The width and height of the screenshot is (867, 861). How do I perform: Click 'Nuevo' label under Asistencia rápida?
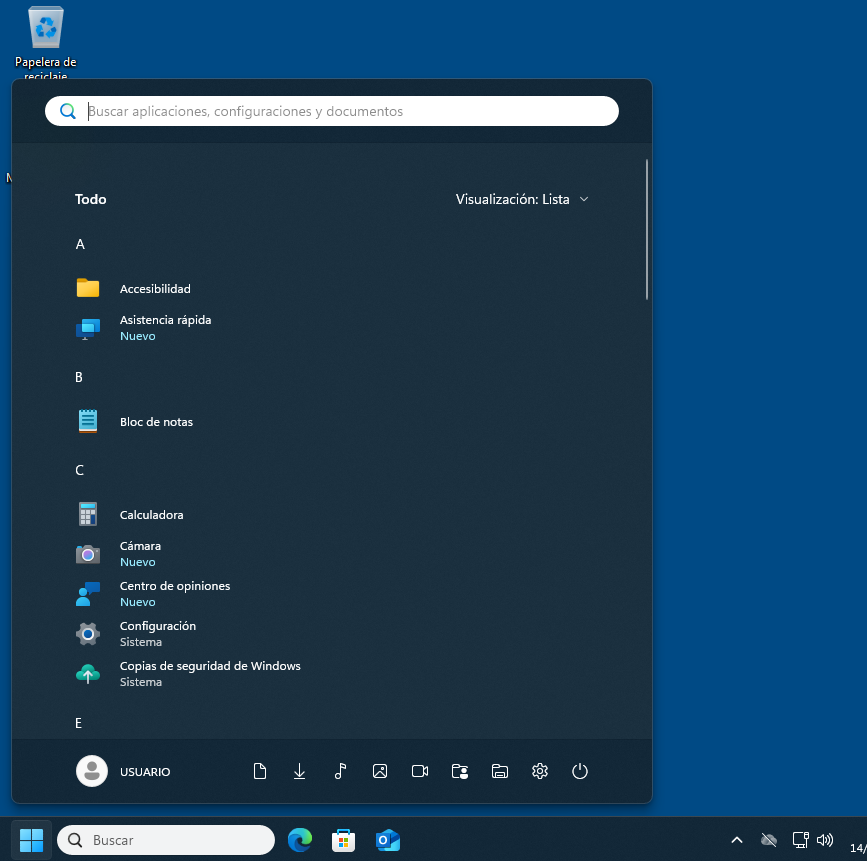[x=138, y=336]
